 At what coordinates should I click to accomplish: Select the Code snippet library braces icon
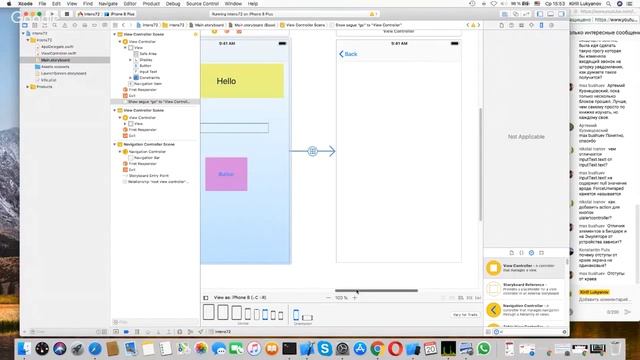(521, 253)
